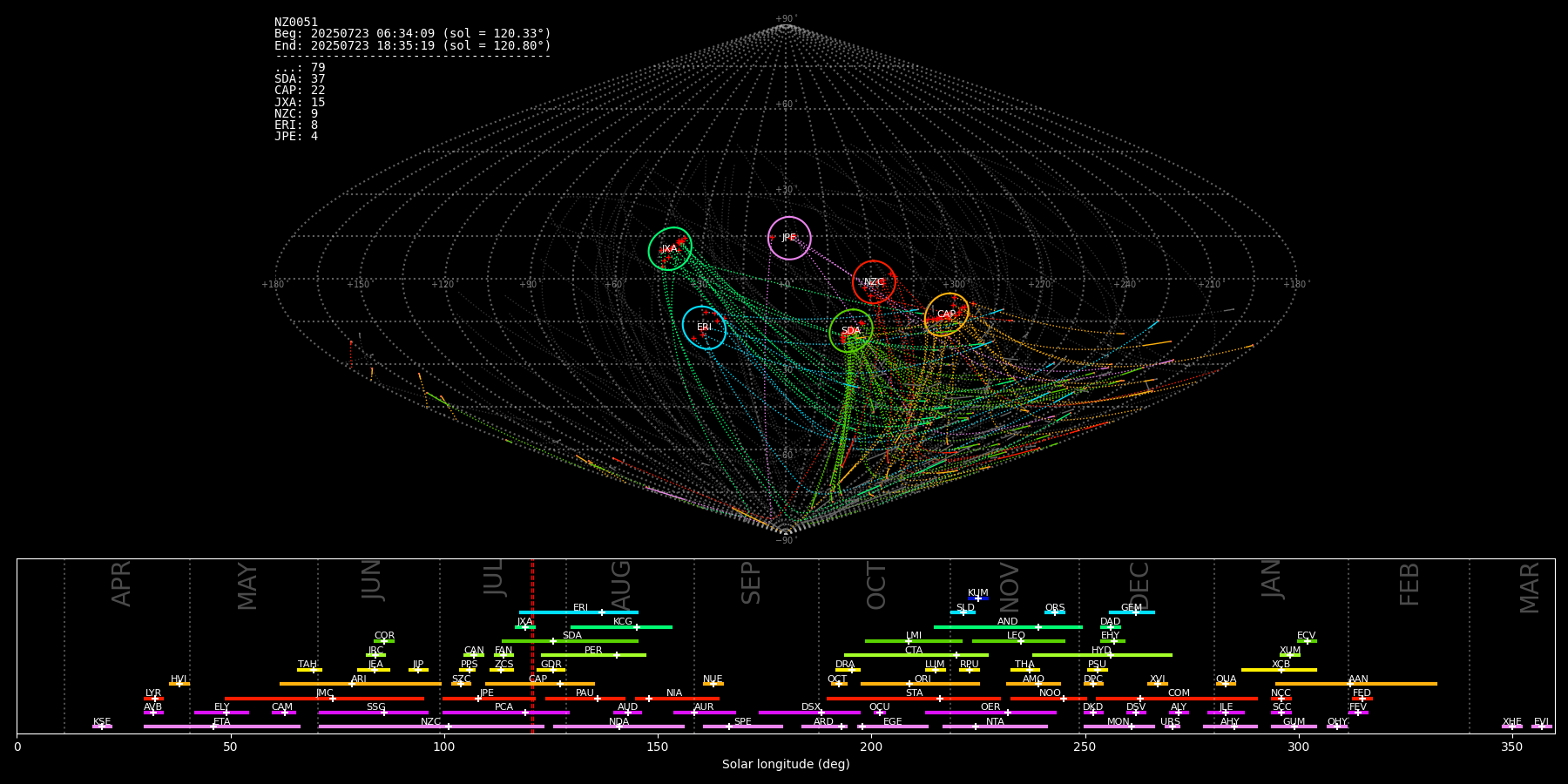Select the HYD shower bar in timeline
1568x784 pixels.
pos(1102,655)
